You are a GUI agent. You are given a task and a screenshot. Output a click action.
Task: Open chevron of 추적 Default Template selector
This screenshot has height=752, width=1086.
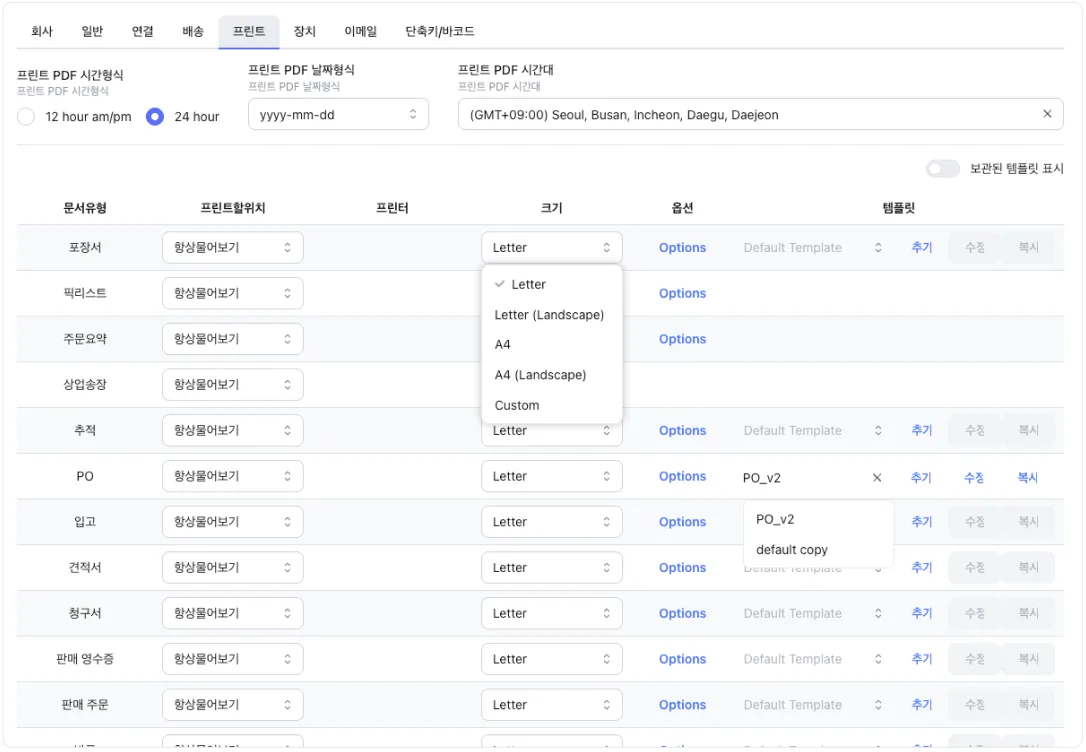click(878, 431)
